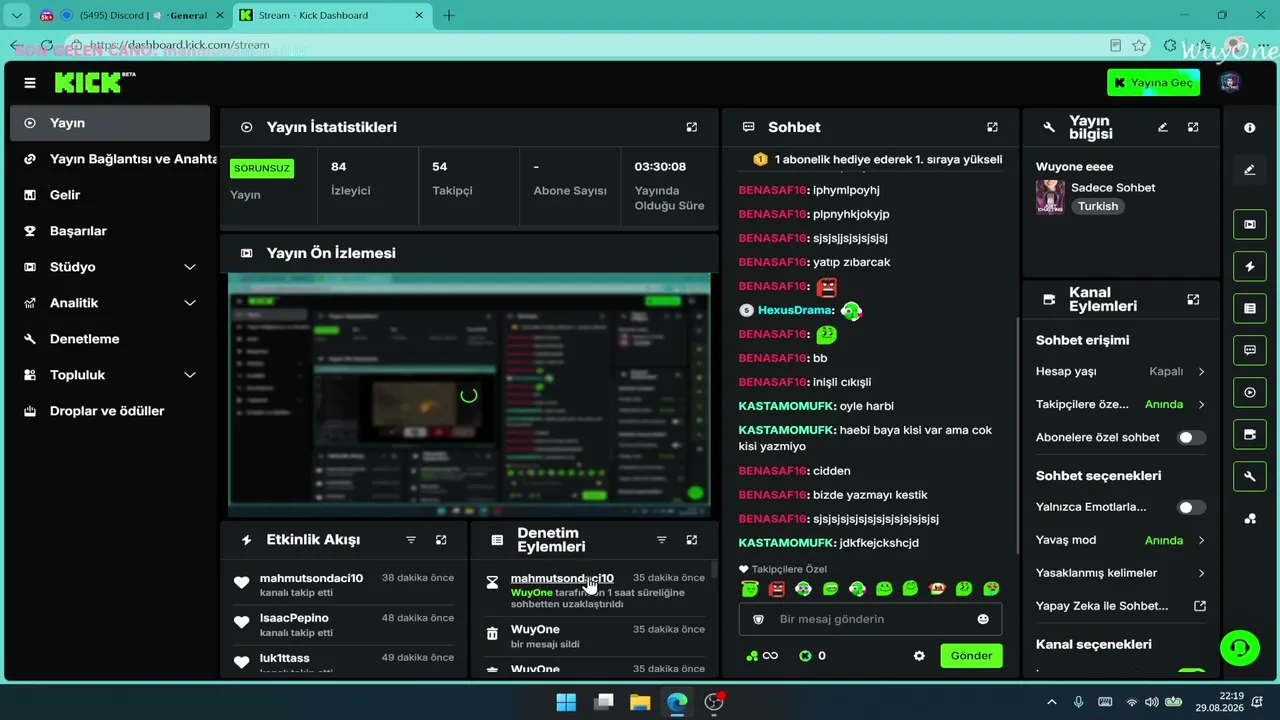Viewport: 1280px width, 720px height.
Task: Expand the Sohbet chat panel to fullscreen
Action: tap(992, 127)
